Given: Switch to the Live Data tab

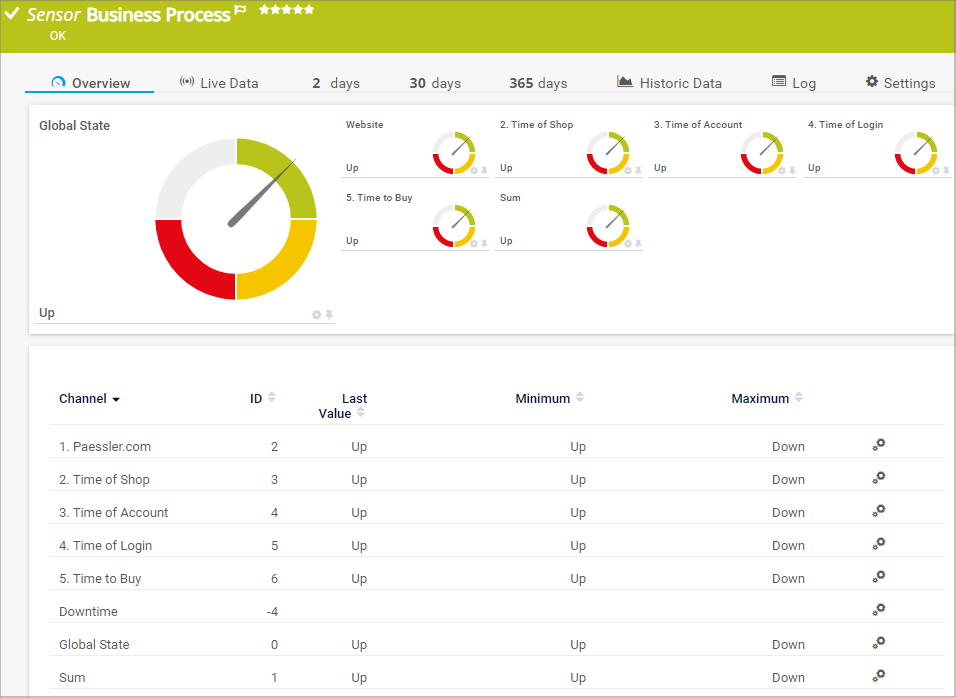Looking at the screenshot, I should click(218, 83).
